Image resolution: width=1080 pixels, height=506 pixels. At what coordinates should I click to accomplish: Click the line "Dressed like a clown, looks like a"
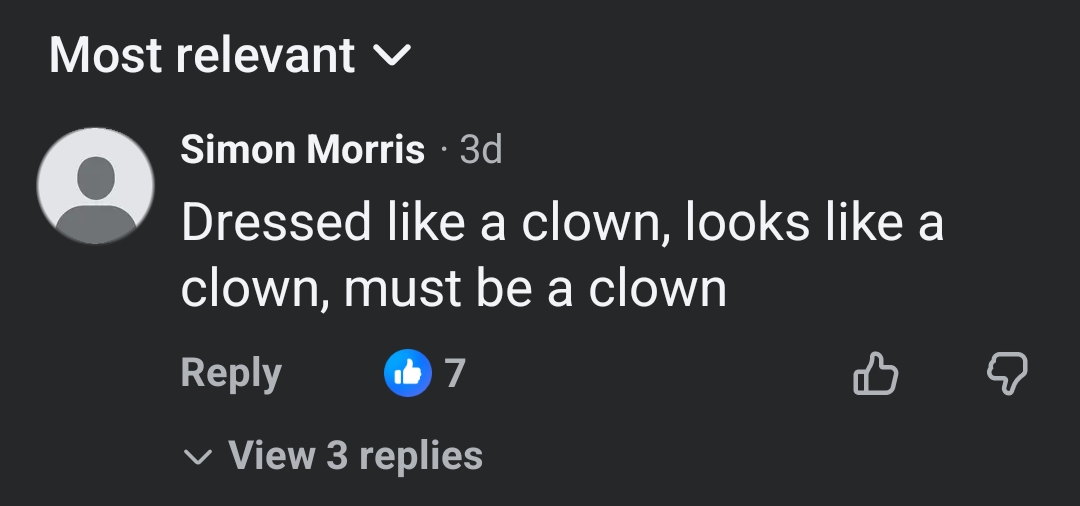(561, 222)
